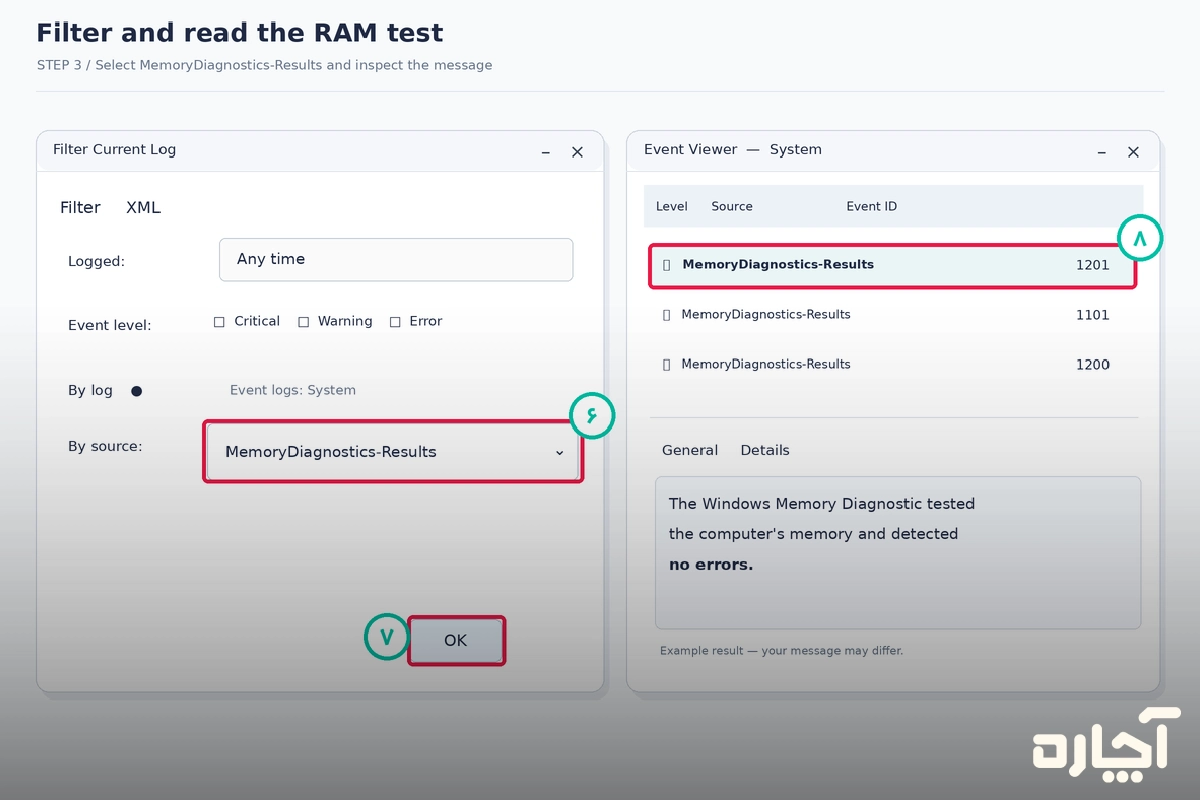This screenshot has height=800, width=1200.
Task: Select the MemoryDiagnostics-Results source name with ID 1200
Action: pyautogui.click(x=766, y=365)
